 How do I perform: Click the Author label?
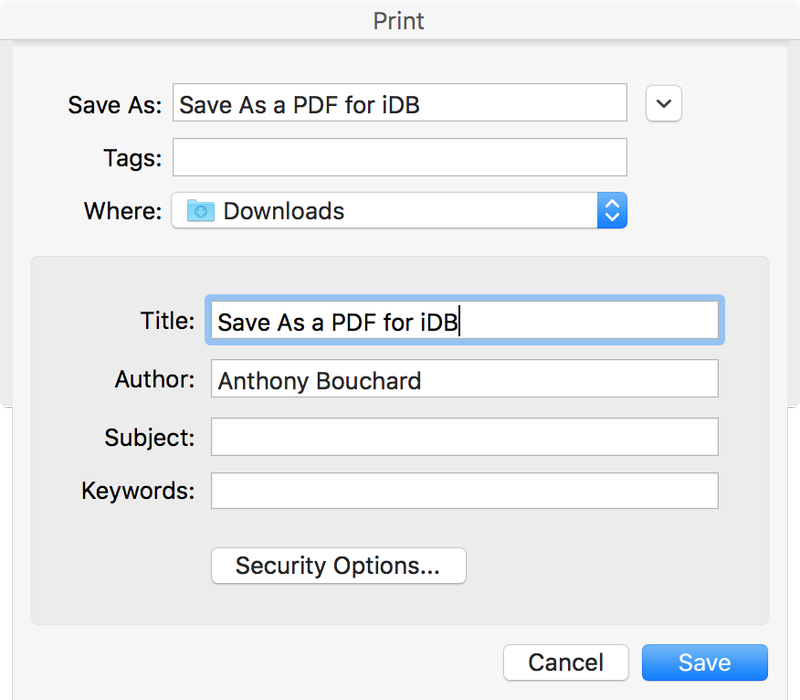(x=155, y=379)
